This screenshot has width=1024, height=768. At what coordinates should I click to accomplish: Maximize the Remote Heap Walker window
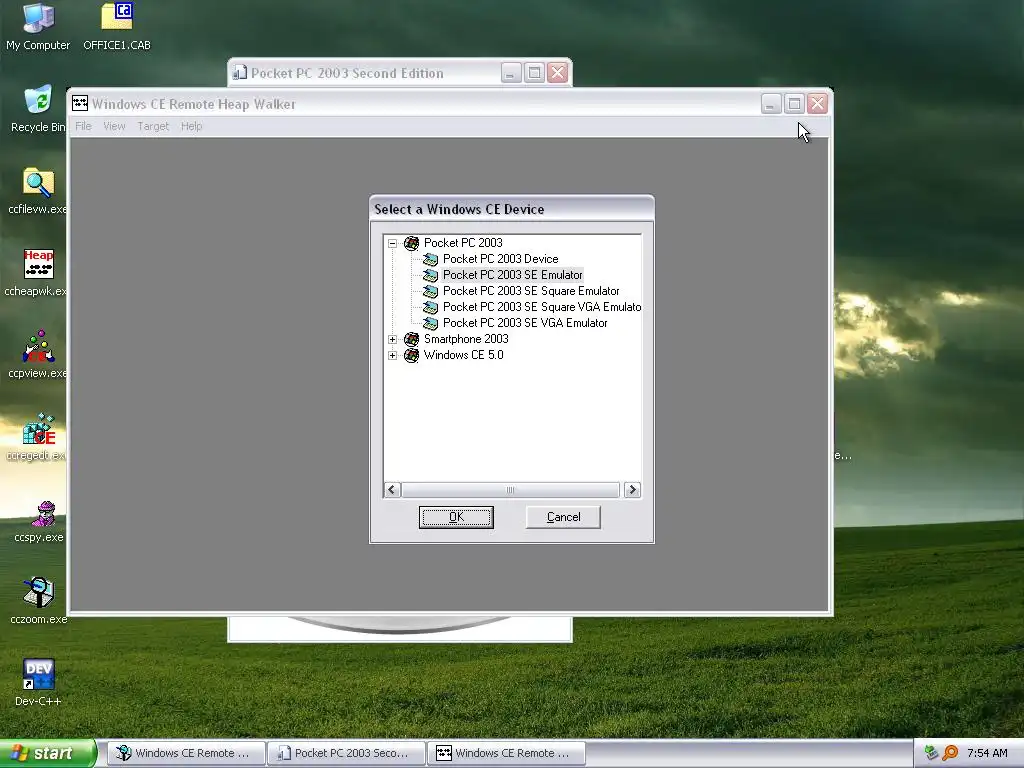click(794, 104)
